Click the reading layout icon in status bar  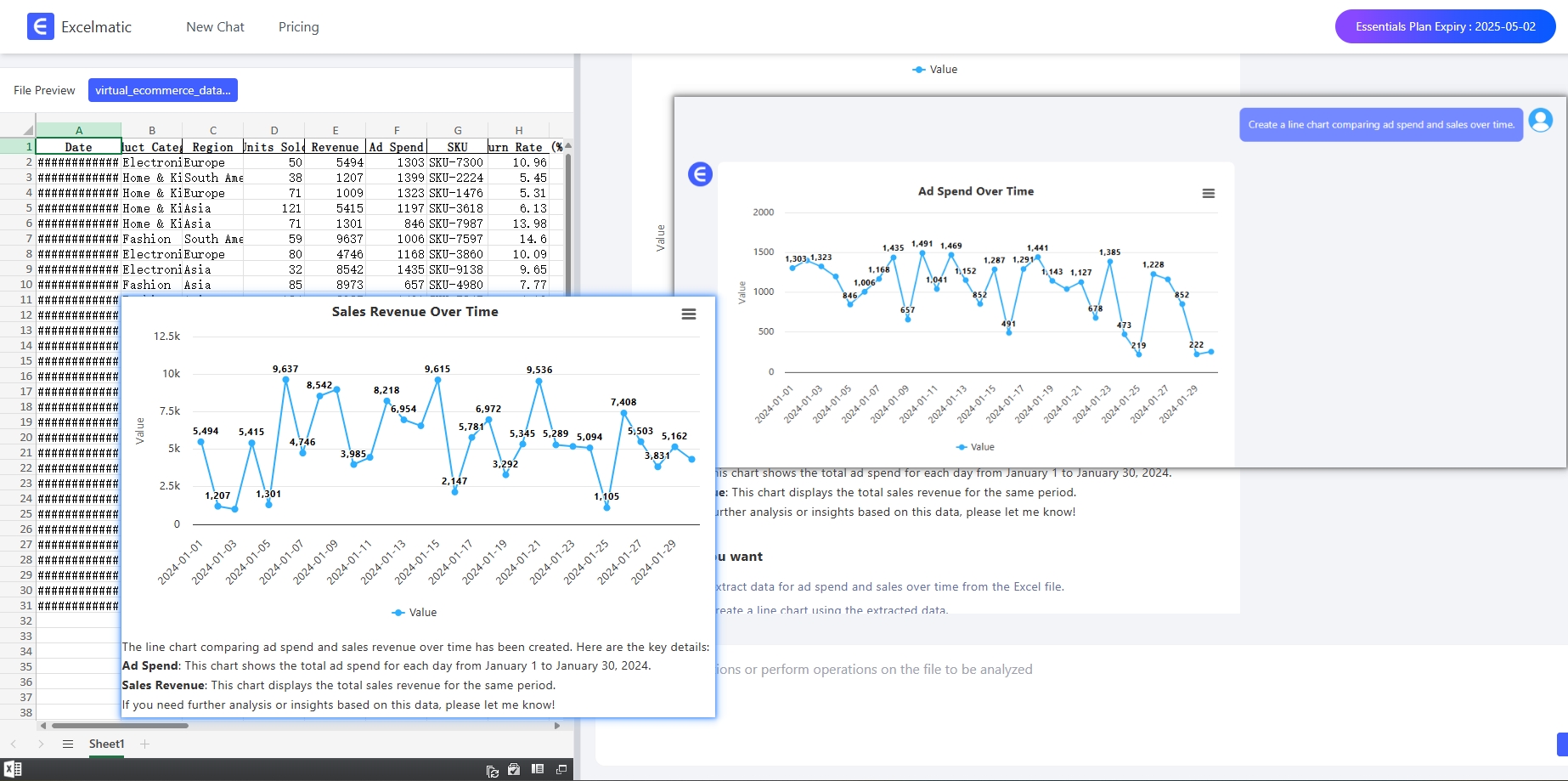(x=538, y=769)
